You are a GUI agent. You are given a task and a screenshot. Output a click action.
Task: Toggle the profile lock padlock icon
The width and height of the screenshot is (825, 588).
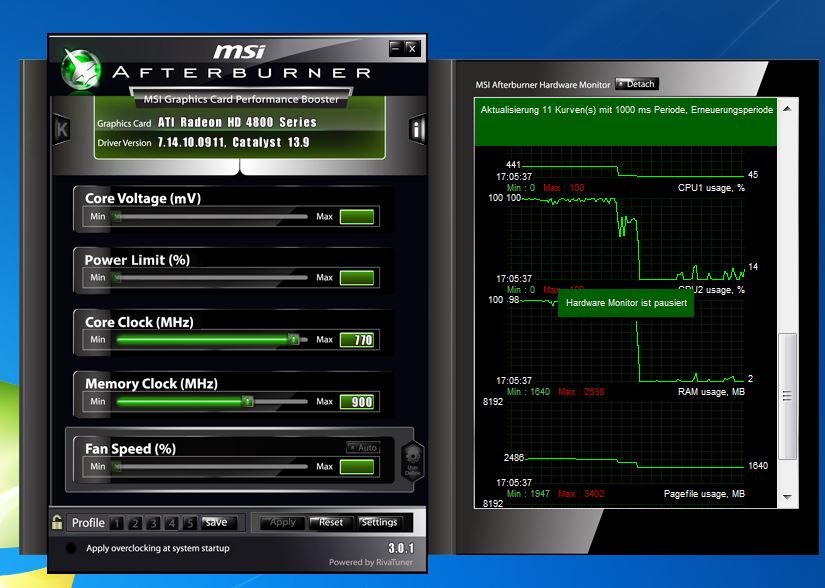pyautogui.click(x=57, y=522)
